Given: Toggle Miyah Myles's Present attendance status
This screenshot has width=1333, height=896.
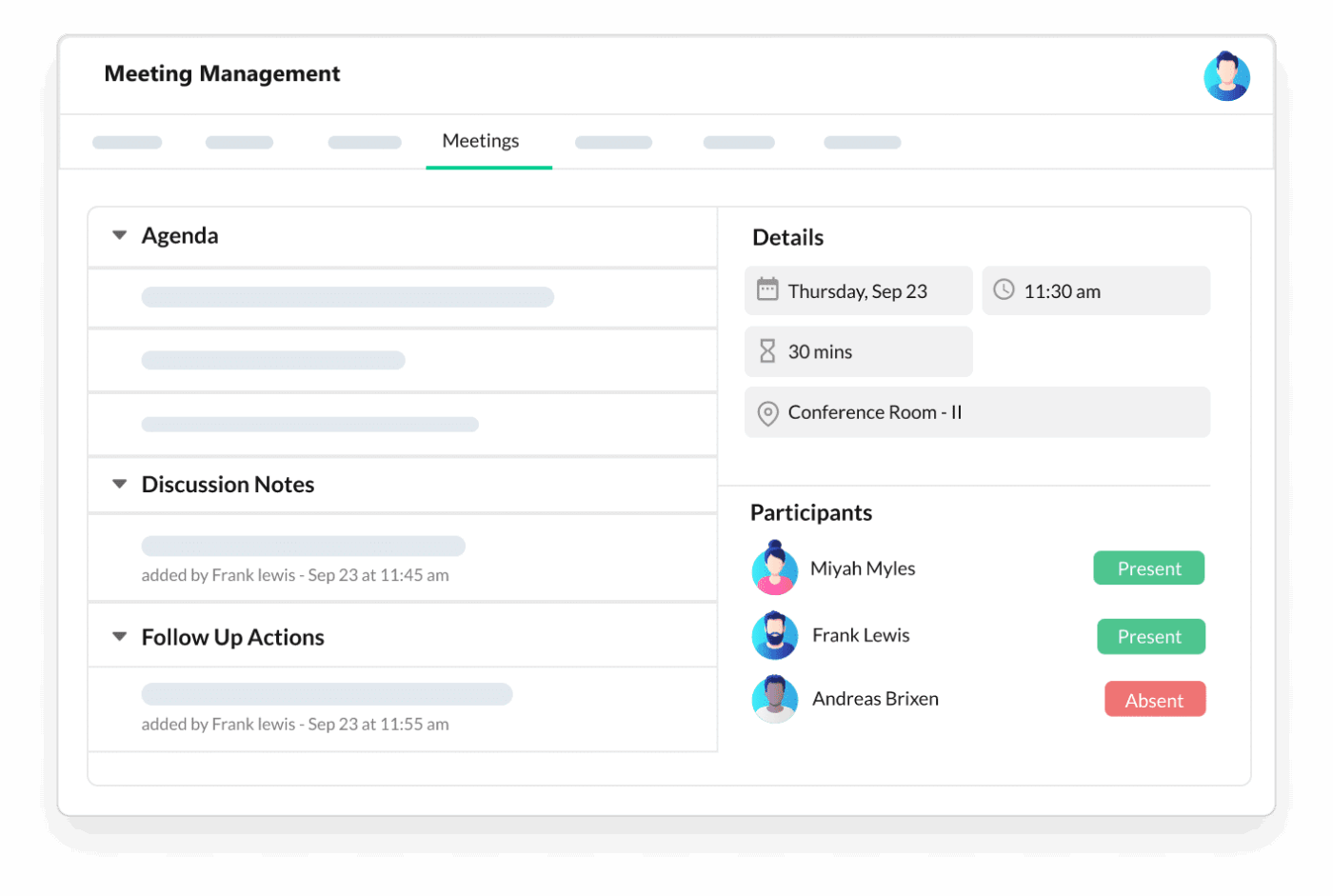Looking at the screenshot, I should [1148, 567].
